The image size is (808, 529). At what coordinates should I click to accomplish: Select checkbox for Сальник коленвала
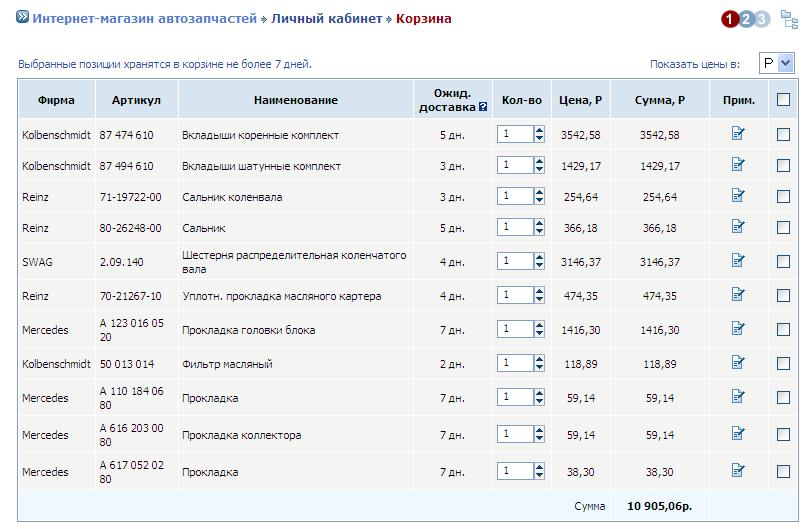click(783, 196)
